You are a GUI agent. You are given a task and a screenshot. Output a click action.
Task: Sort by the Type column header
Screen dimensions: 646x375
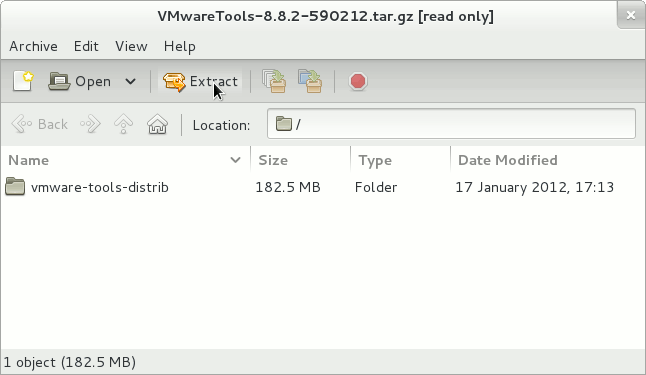pos(400,160)
